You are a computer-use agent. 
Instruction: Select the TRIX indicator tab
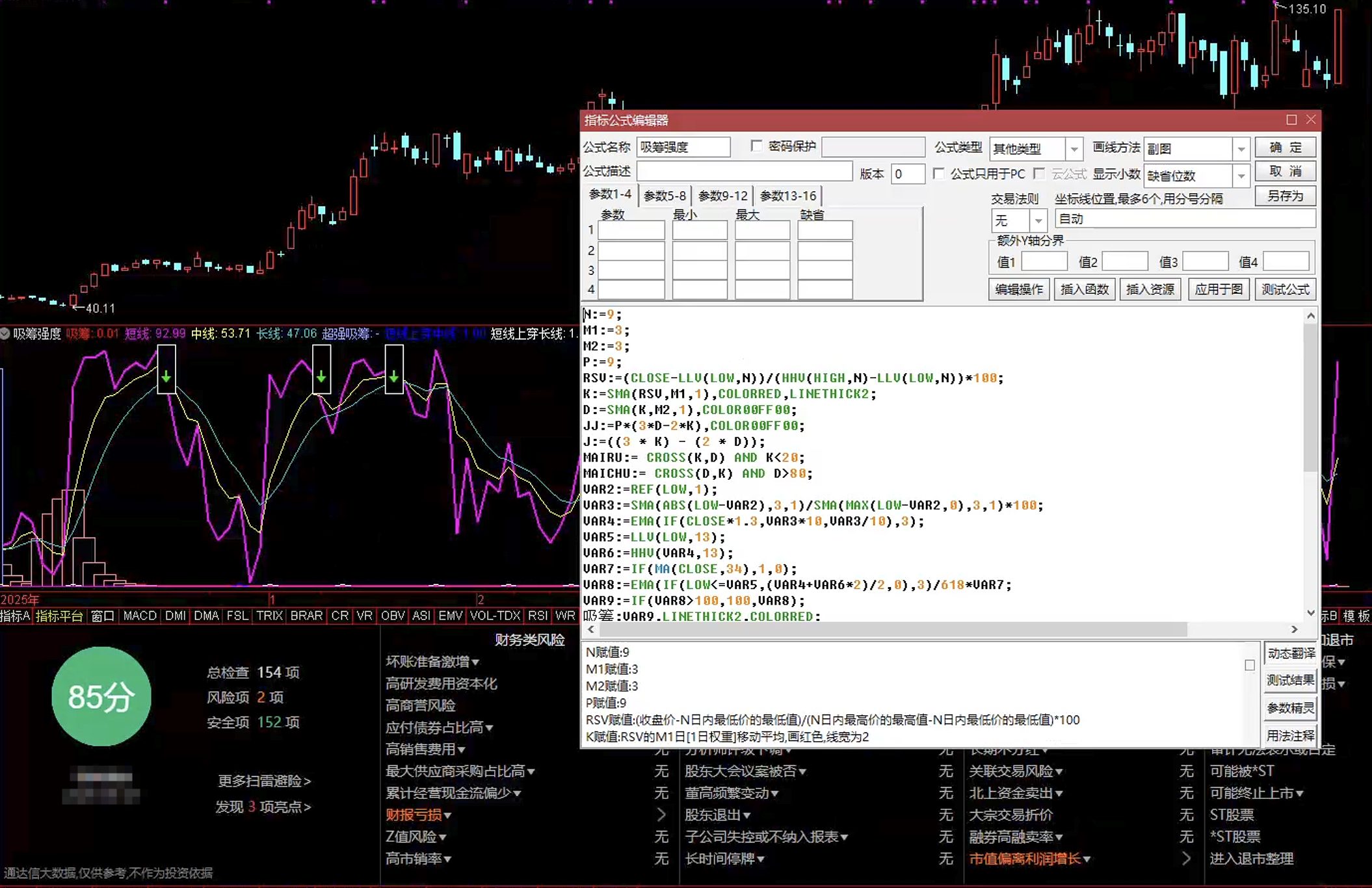pyautogui.click(x=269, y=616)
